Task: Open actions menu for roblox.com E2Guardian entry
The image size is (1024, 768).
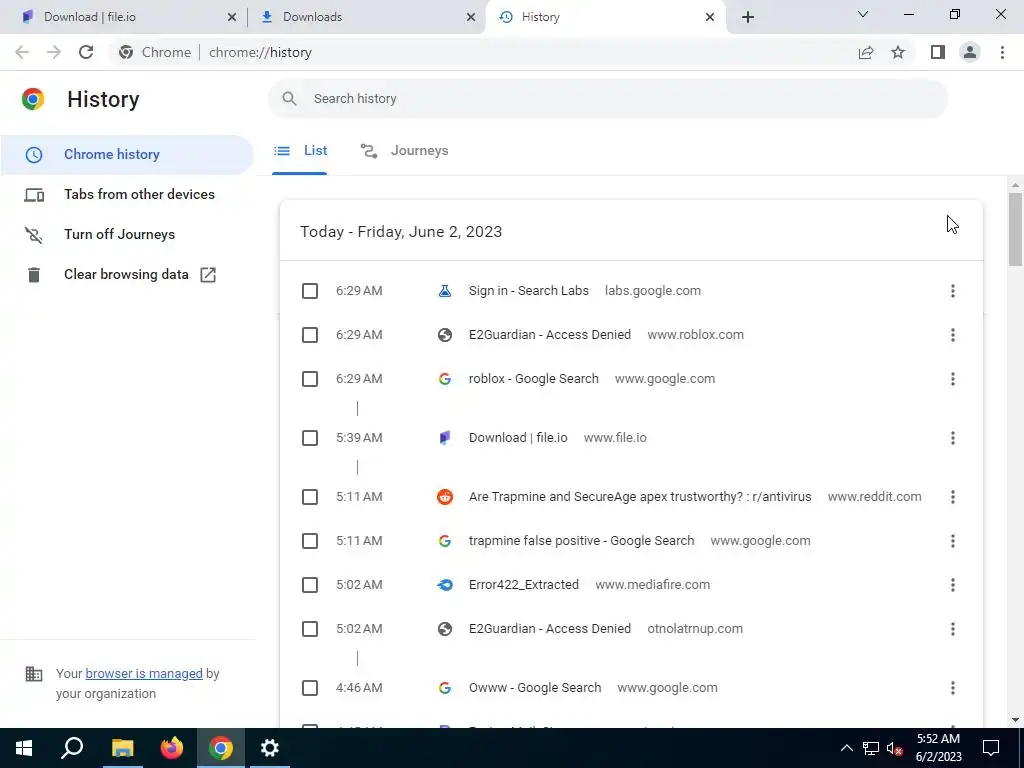Action: point(953,335)
